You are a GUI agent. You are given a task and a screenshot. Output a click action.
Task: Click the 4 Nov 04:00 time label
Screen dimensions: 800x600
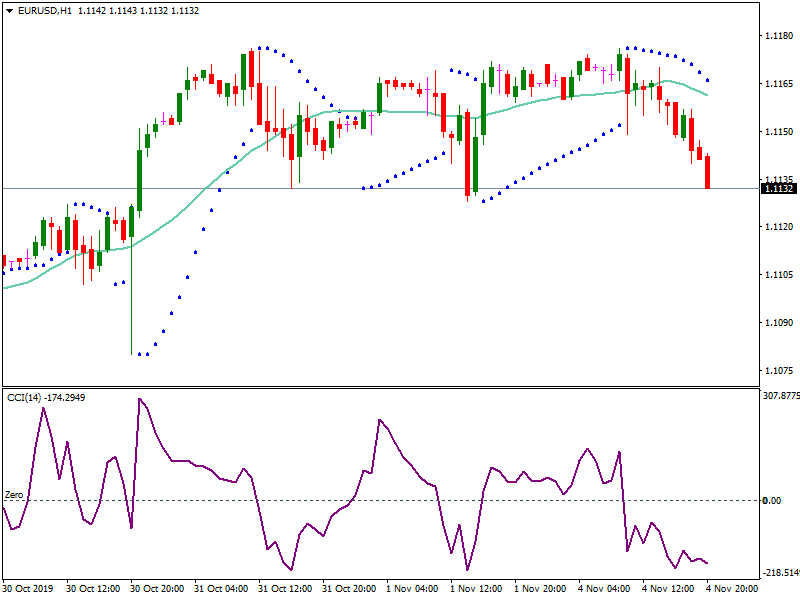[604, 589]
